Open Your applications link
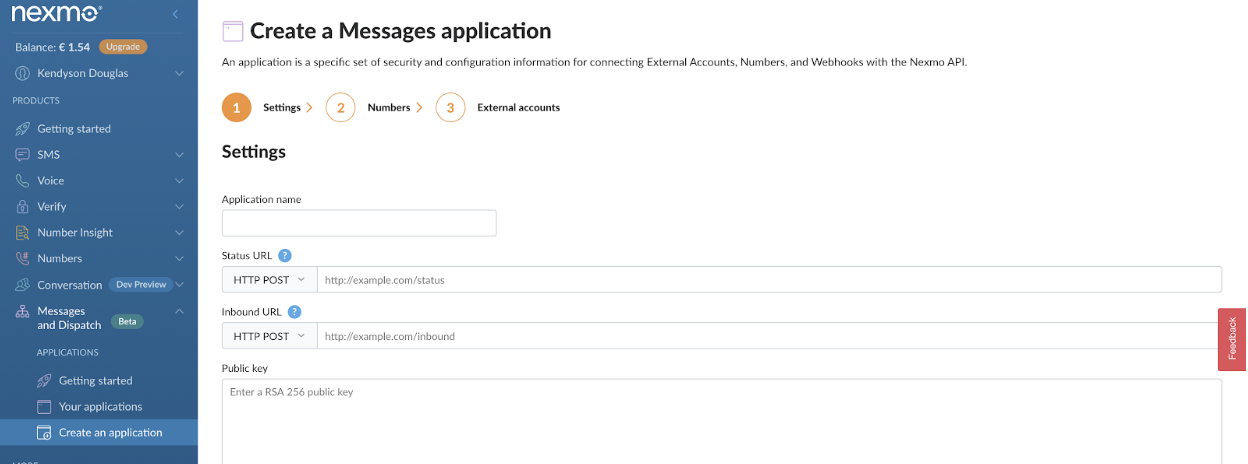Viewport: 1248px width, 464px height. click(x=100, y=407)
